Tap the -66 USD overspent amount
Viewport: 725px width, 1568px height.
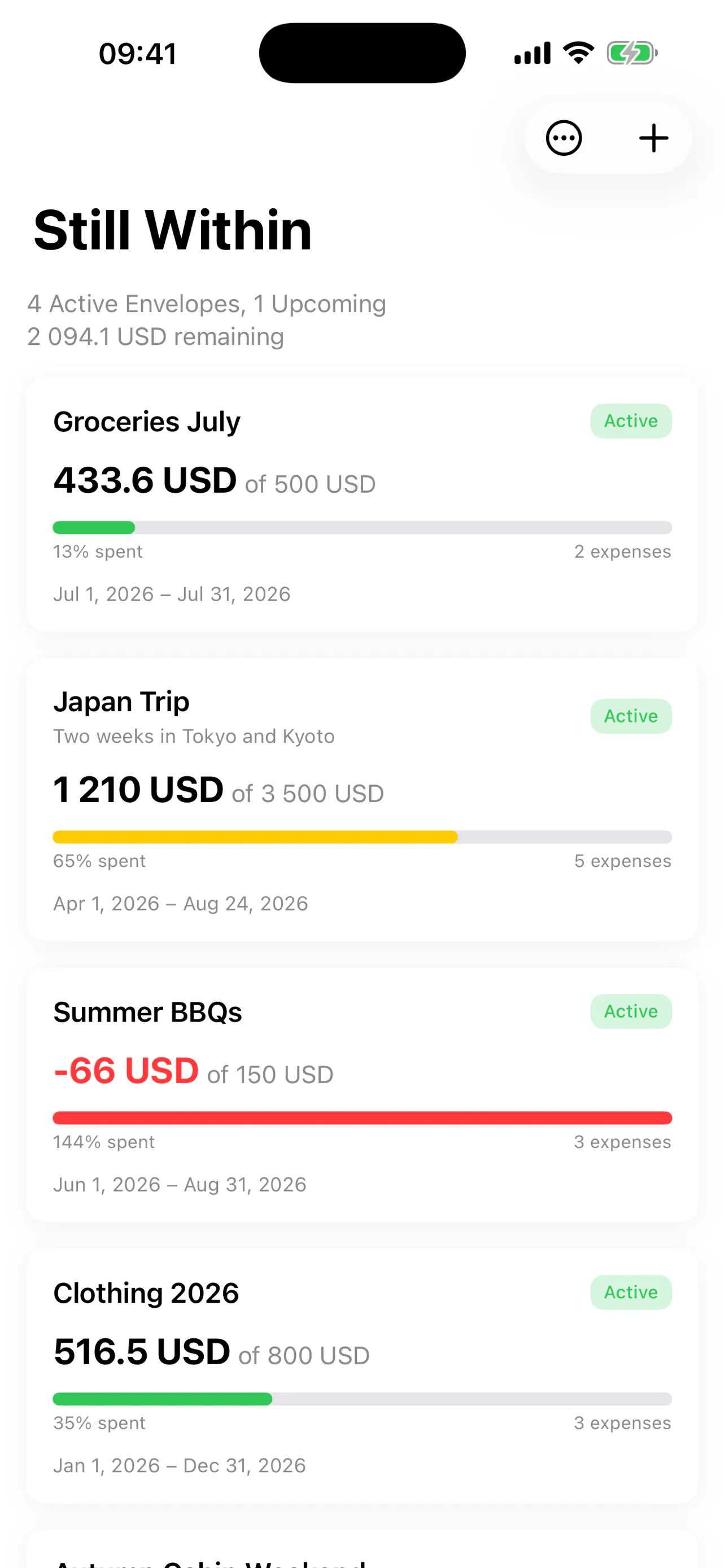pyautogui.click(x=126, y=1071)
